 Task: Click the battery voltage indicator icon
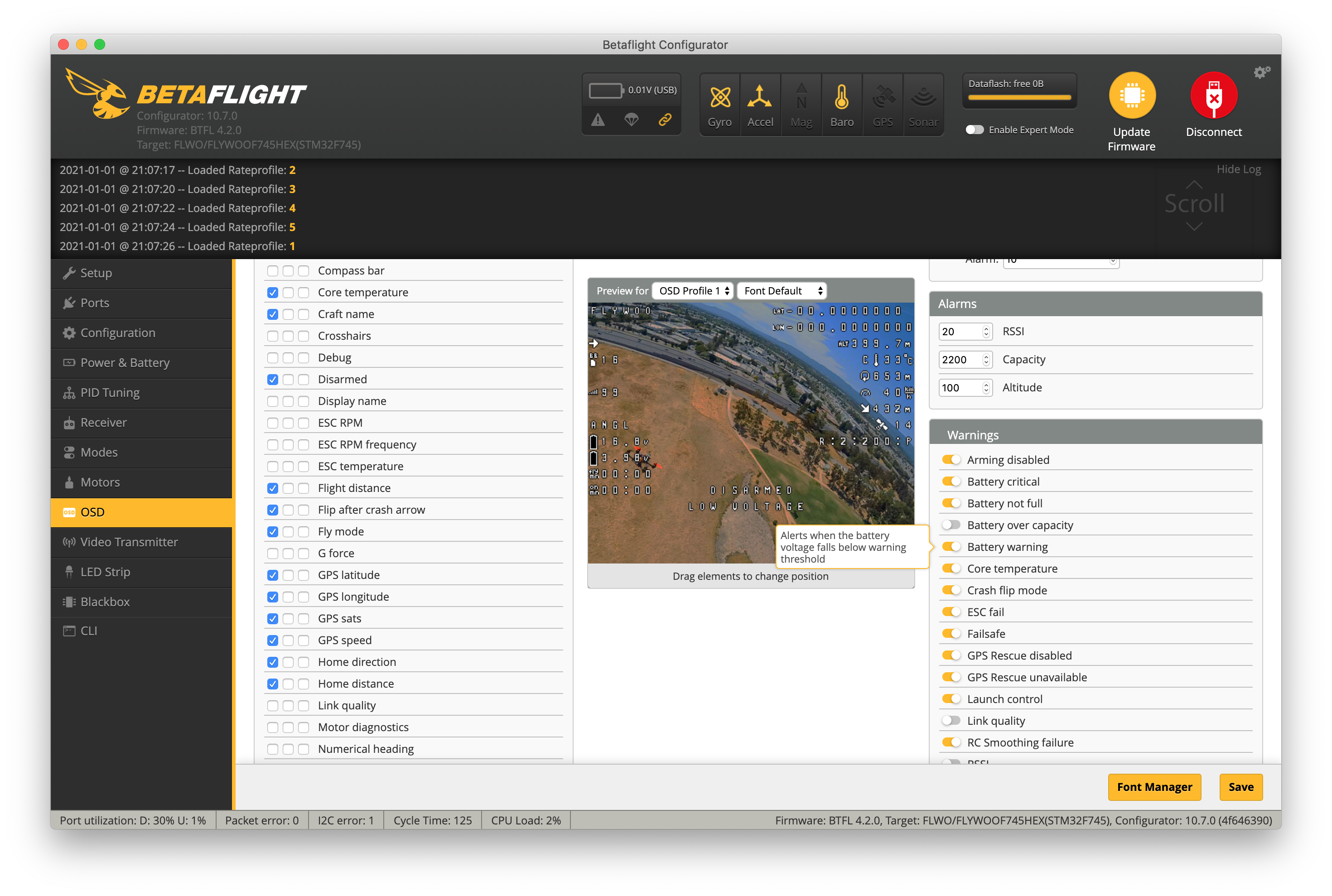tap(606, 90)
